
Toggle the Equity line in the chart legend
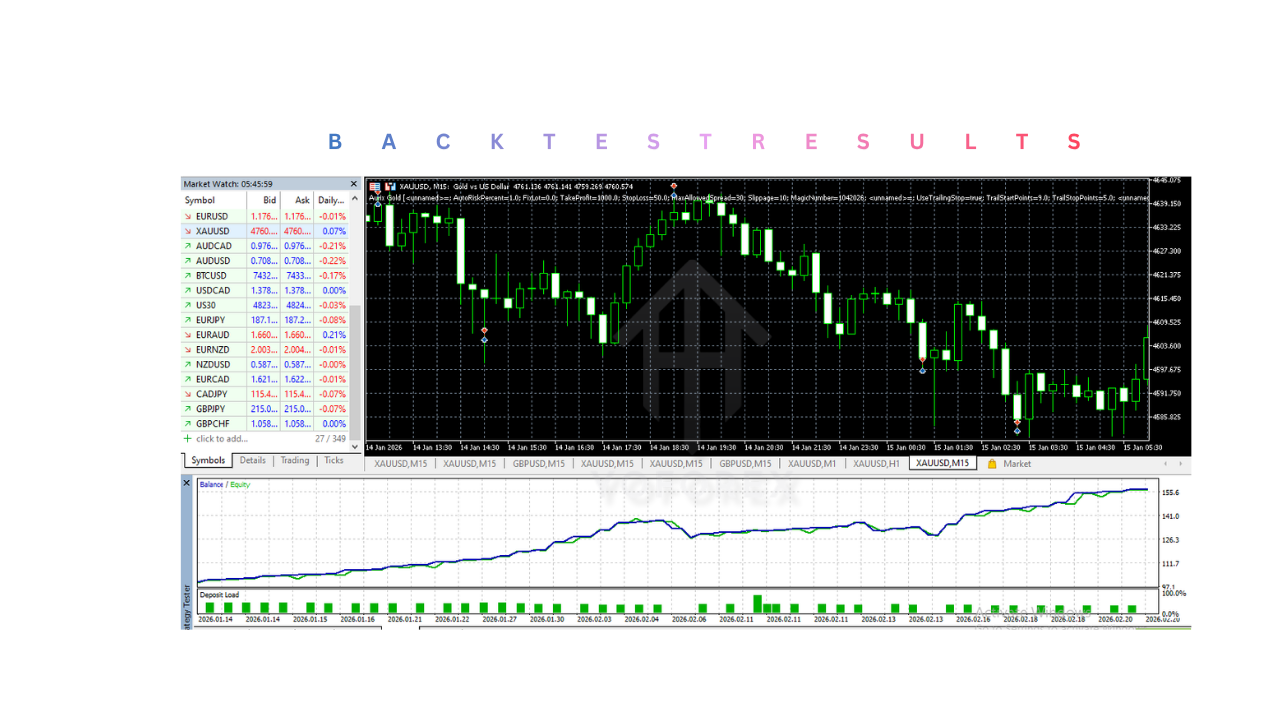tap(241, 482)
